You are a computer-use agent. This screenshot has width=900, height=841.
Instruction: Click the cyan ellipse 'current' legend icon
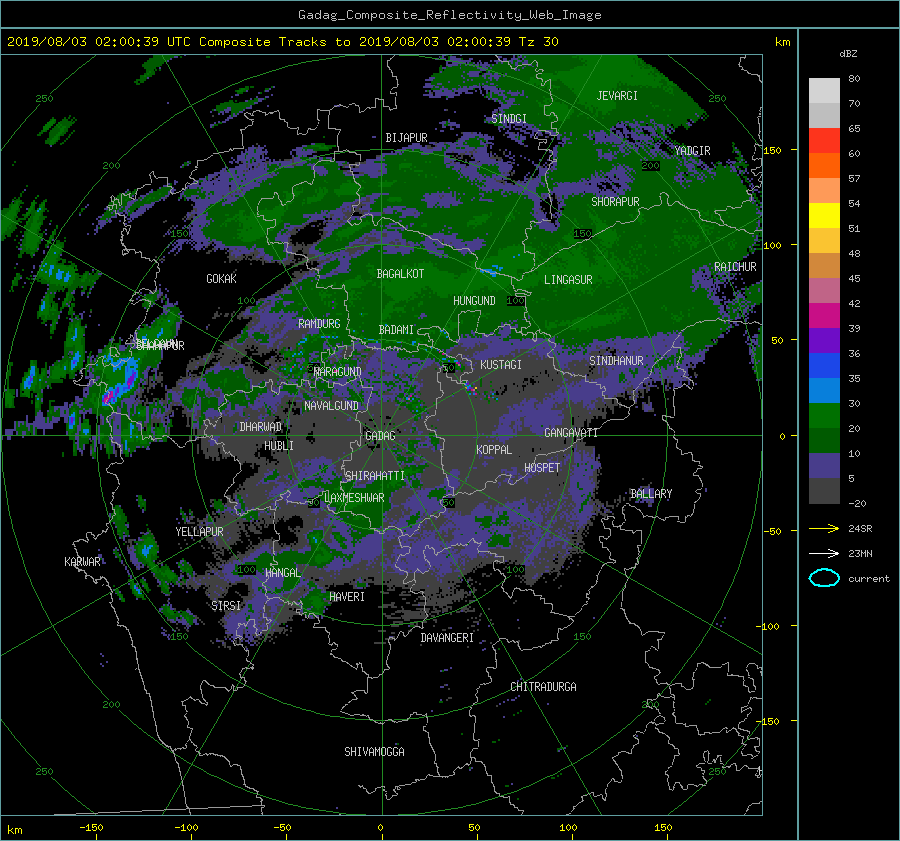pyautogui.click(x=824, y=578)
